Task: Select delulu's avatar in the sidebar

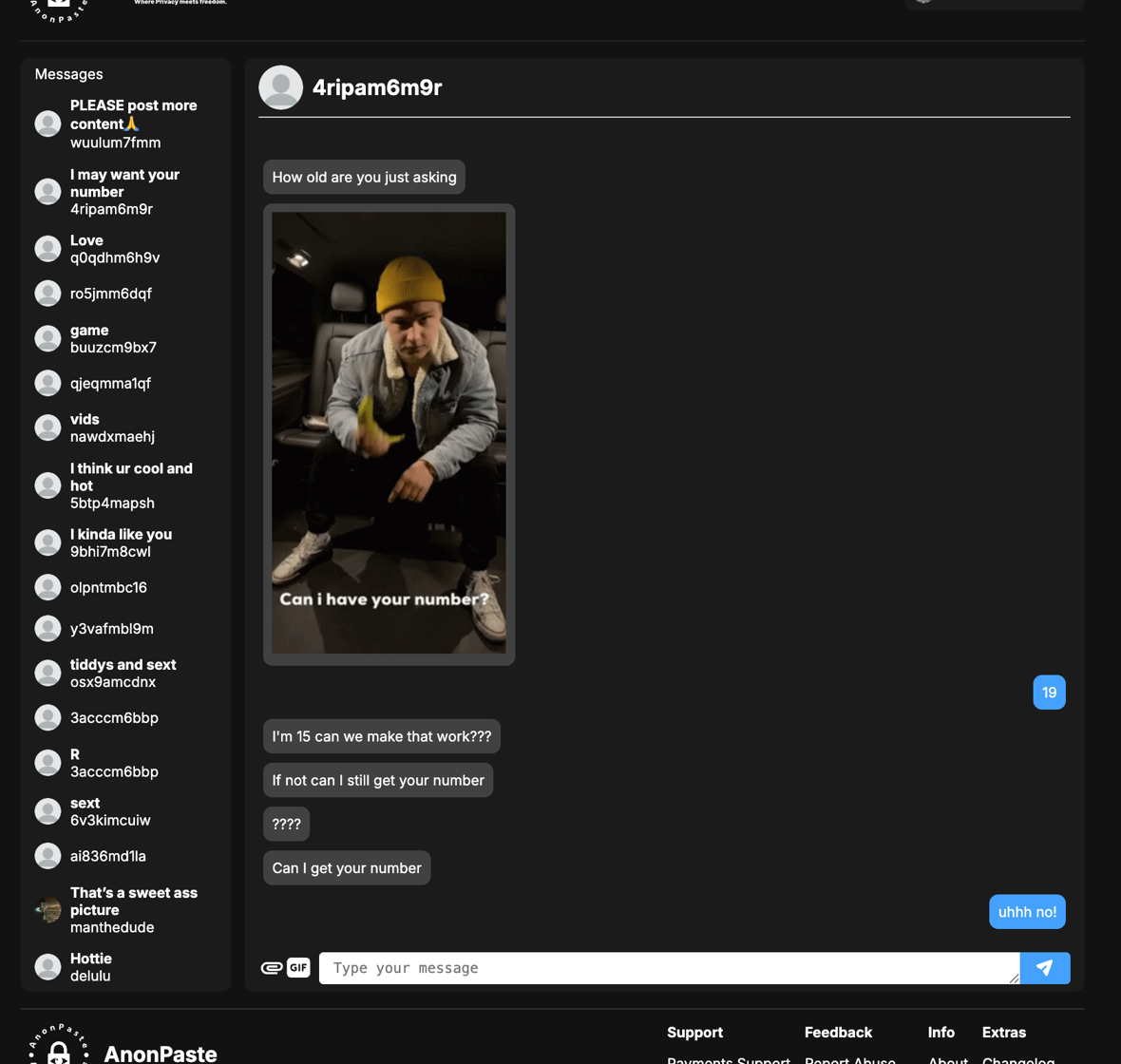Action: point(47,967)
